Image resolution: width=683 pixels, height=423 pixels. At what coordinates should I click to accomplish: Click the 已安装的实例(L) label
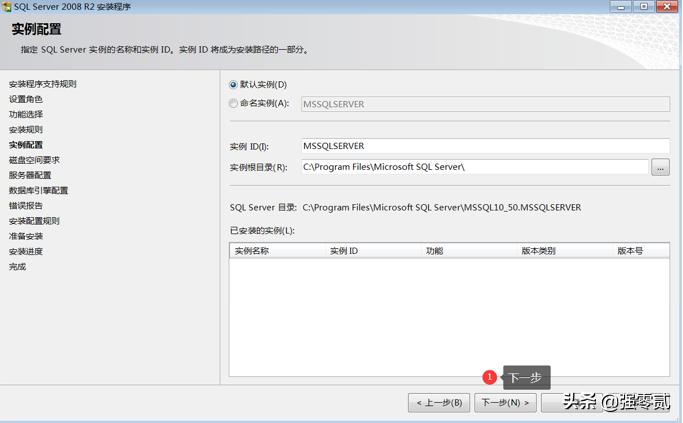click(x=262, y=230)
